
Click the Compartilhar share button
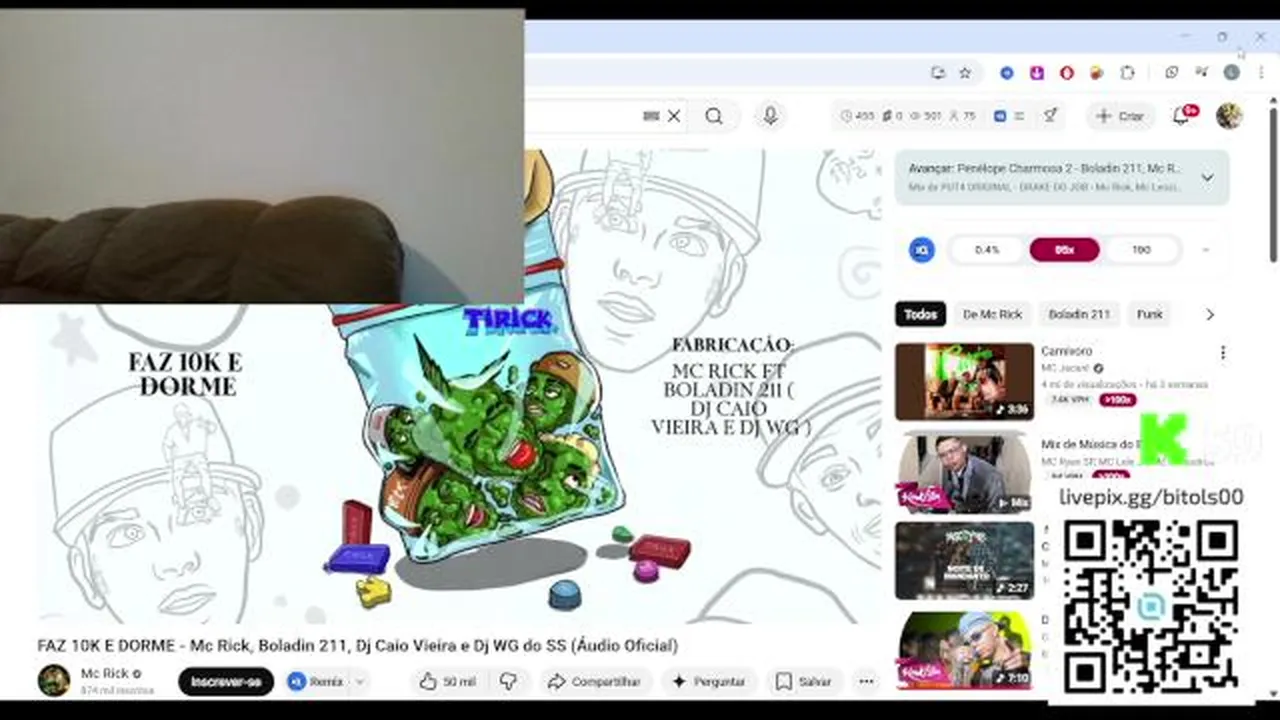(595, 682)
